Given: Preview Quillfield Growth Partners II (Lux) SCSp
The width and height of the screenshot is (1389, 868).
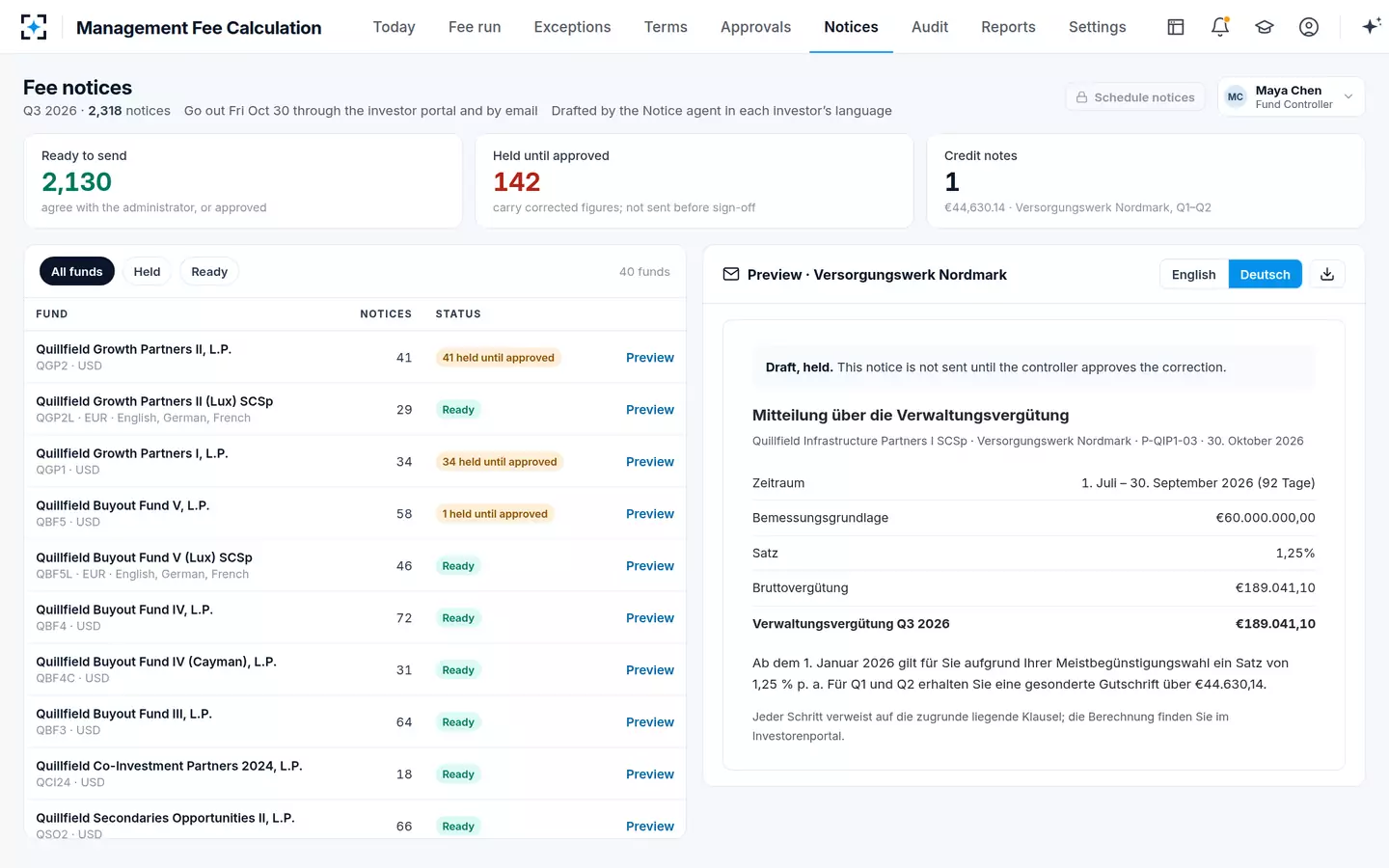Looking at the screenshot, I should pyautogui.click(x=649, y=410).
